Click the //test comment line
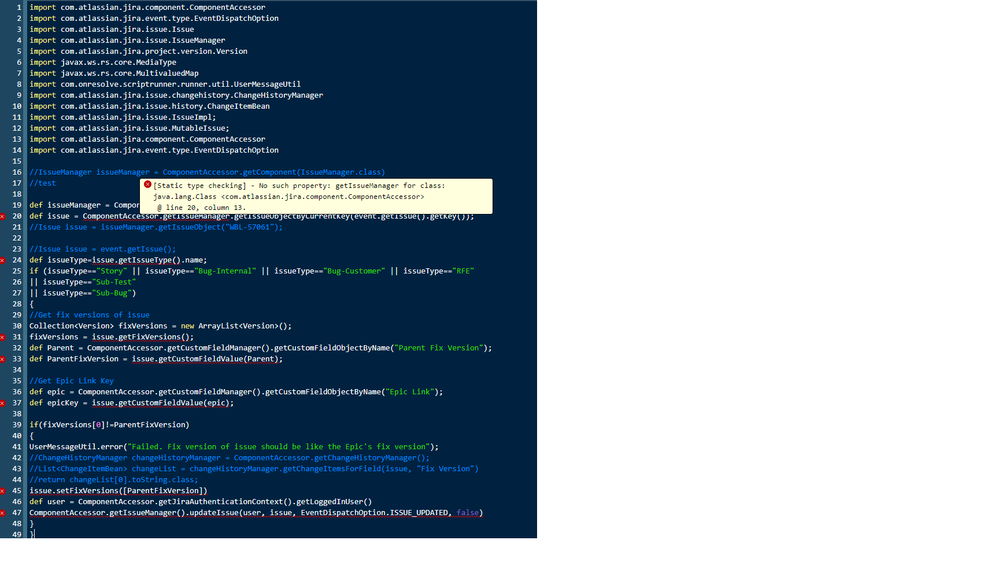 [42, 183]
